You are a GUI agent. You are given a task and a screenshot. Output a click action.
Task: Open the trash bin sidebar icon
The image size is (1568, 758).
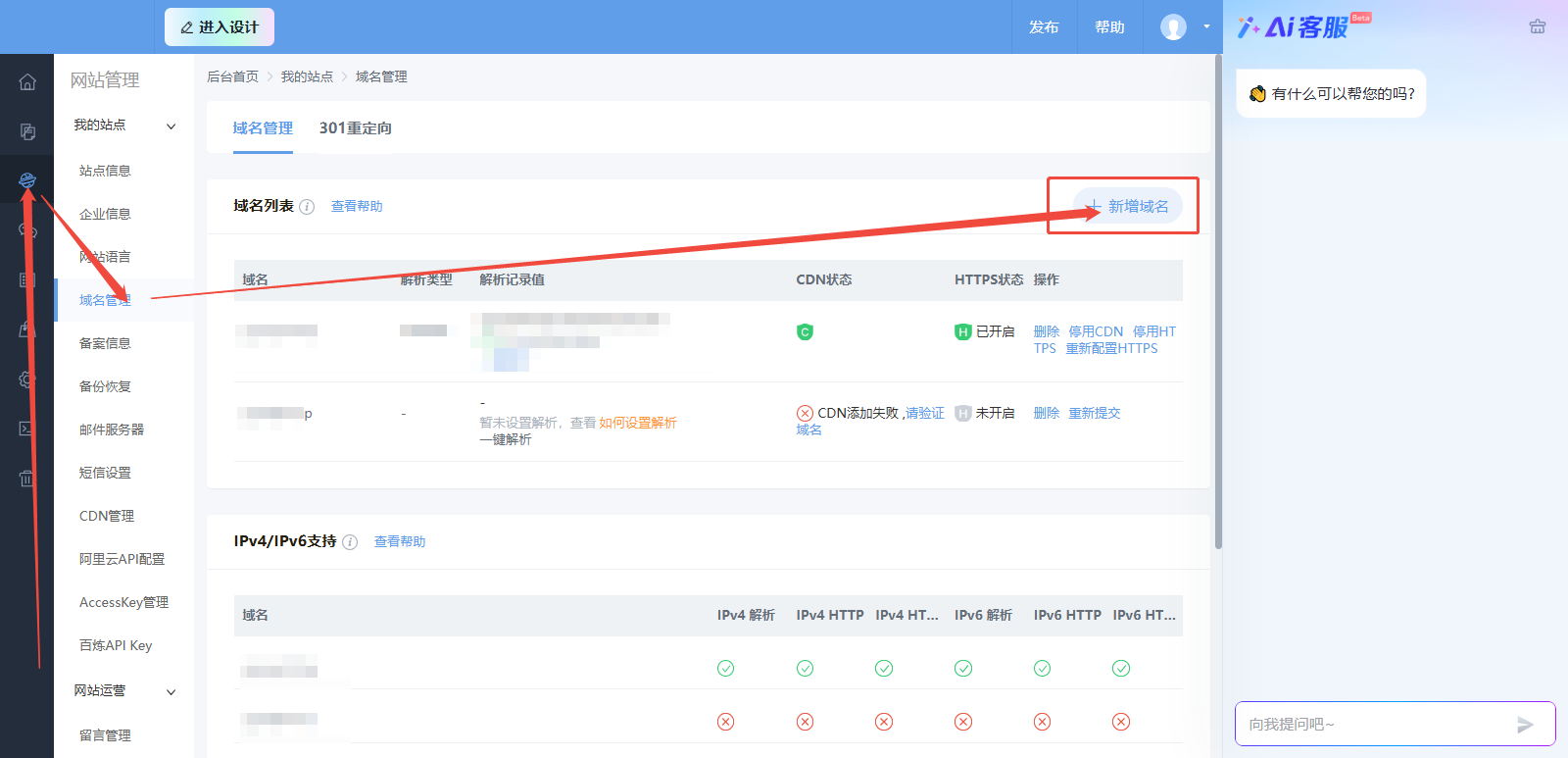coord(27,479)
